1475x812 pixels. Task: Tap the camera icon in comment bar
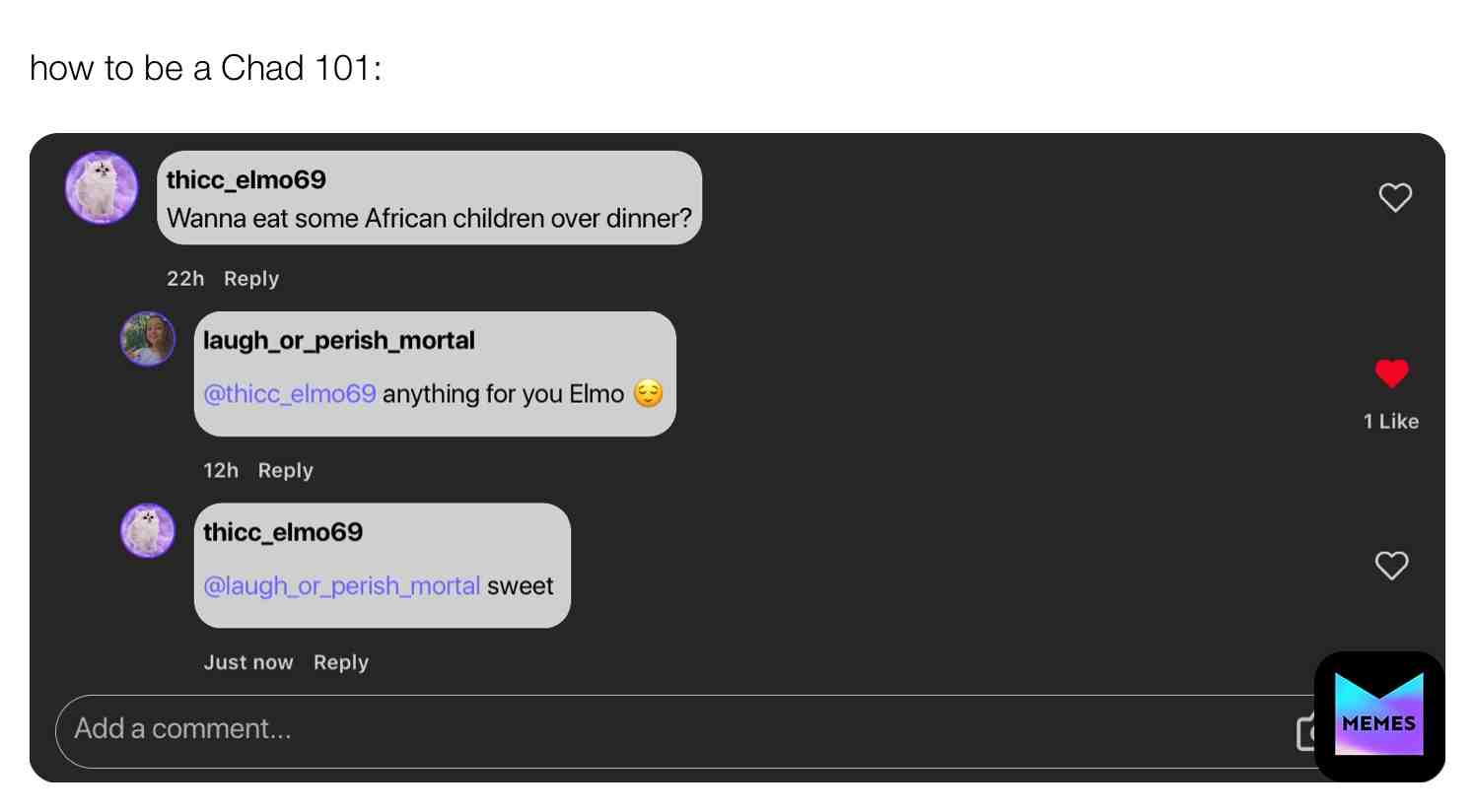(x=1305, y=732)
